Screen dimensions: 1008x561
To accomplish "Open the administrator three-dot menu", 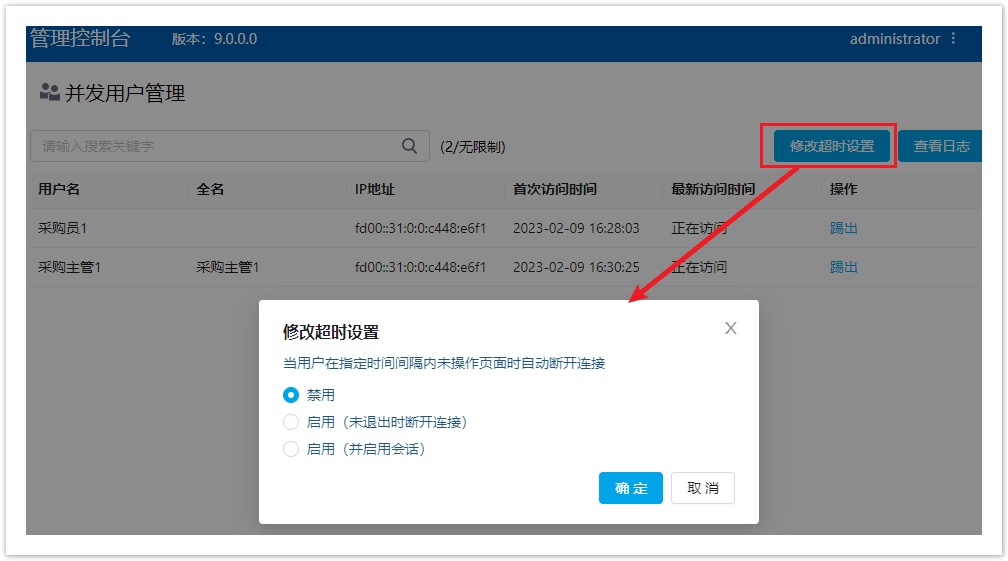I will pos(953,39).
